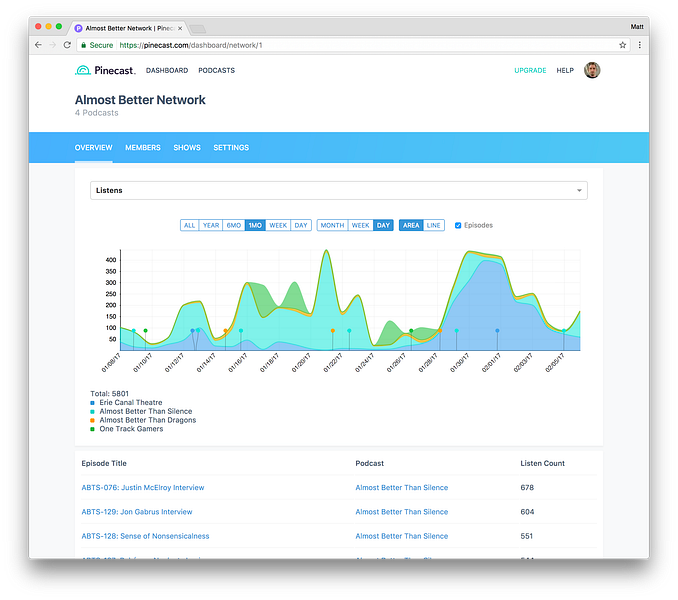This screenshot has height=600, width=678.
Task: Click the Erie Canal Theatre blue legend square
Action: (92, 403)
